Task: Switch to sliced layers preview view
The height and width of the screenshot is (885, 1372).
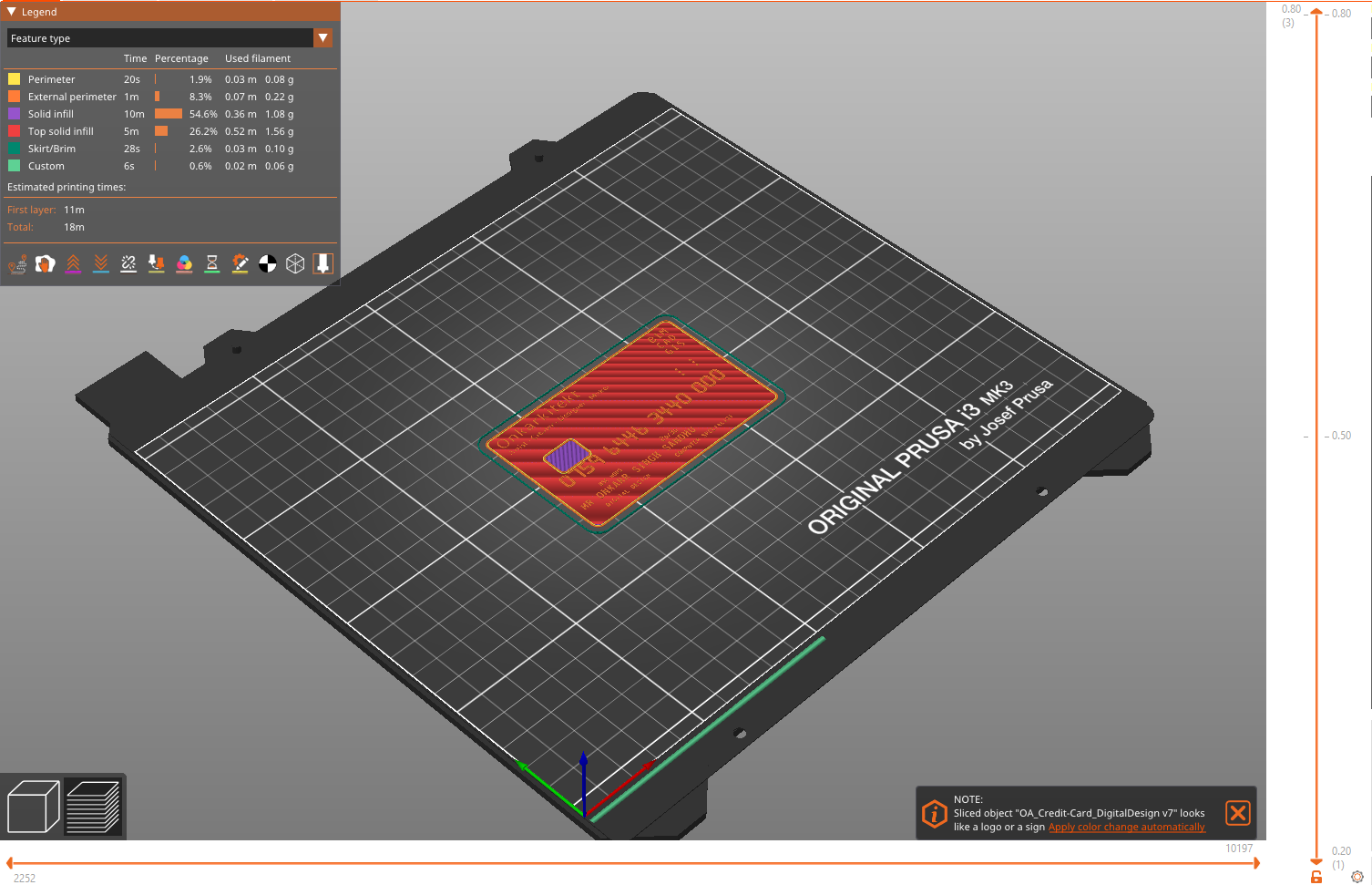Action: tap(93, 807)
